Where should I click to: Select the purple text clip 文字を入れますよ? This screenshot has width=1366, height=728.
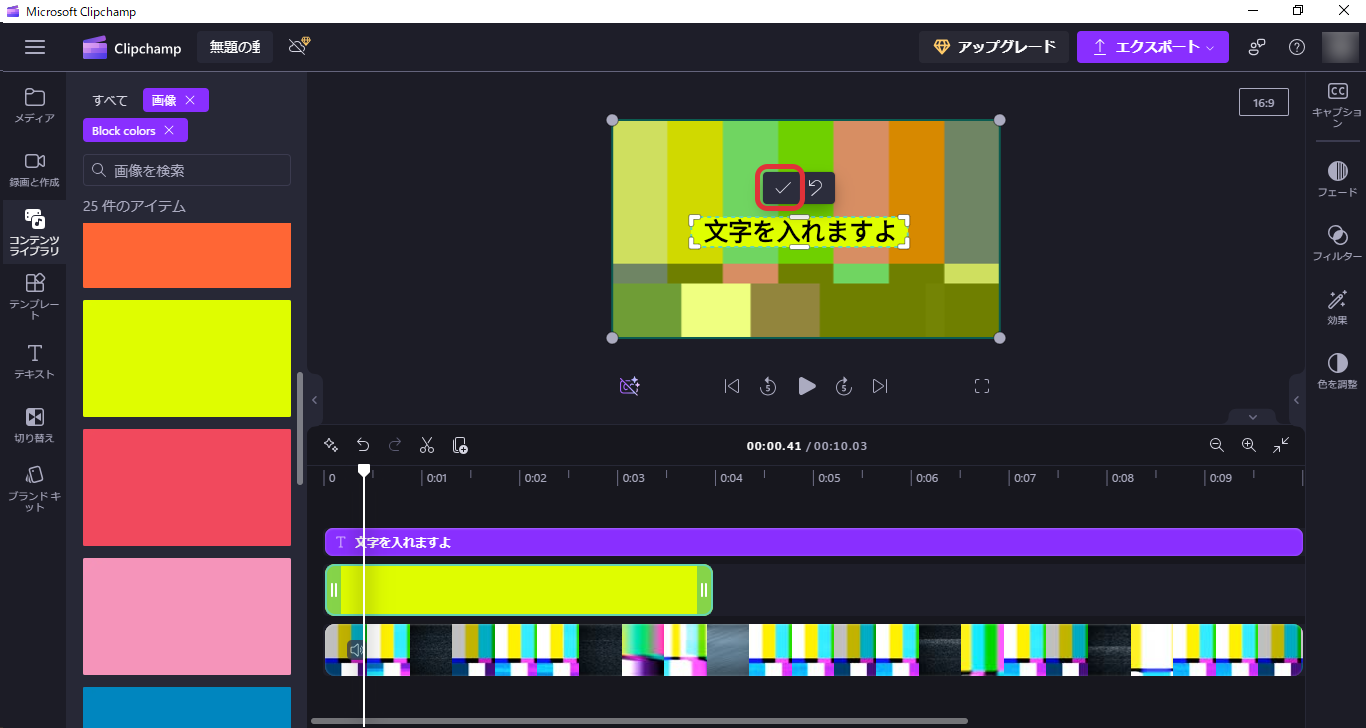click(x=814, y=542)
